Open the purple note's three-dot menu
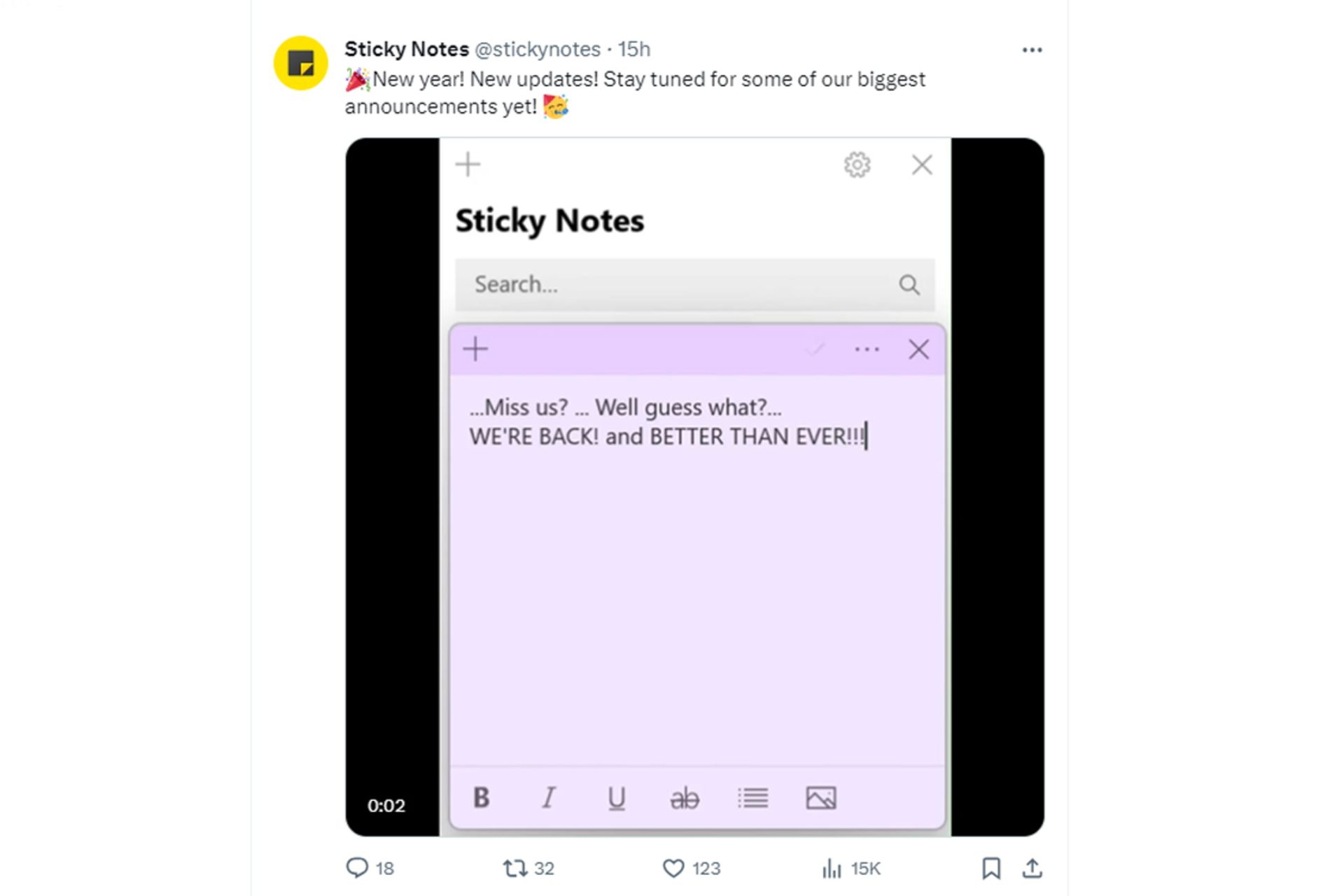Screen dimensions: 1344x896 tap(867, 349)
